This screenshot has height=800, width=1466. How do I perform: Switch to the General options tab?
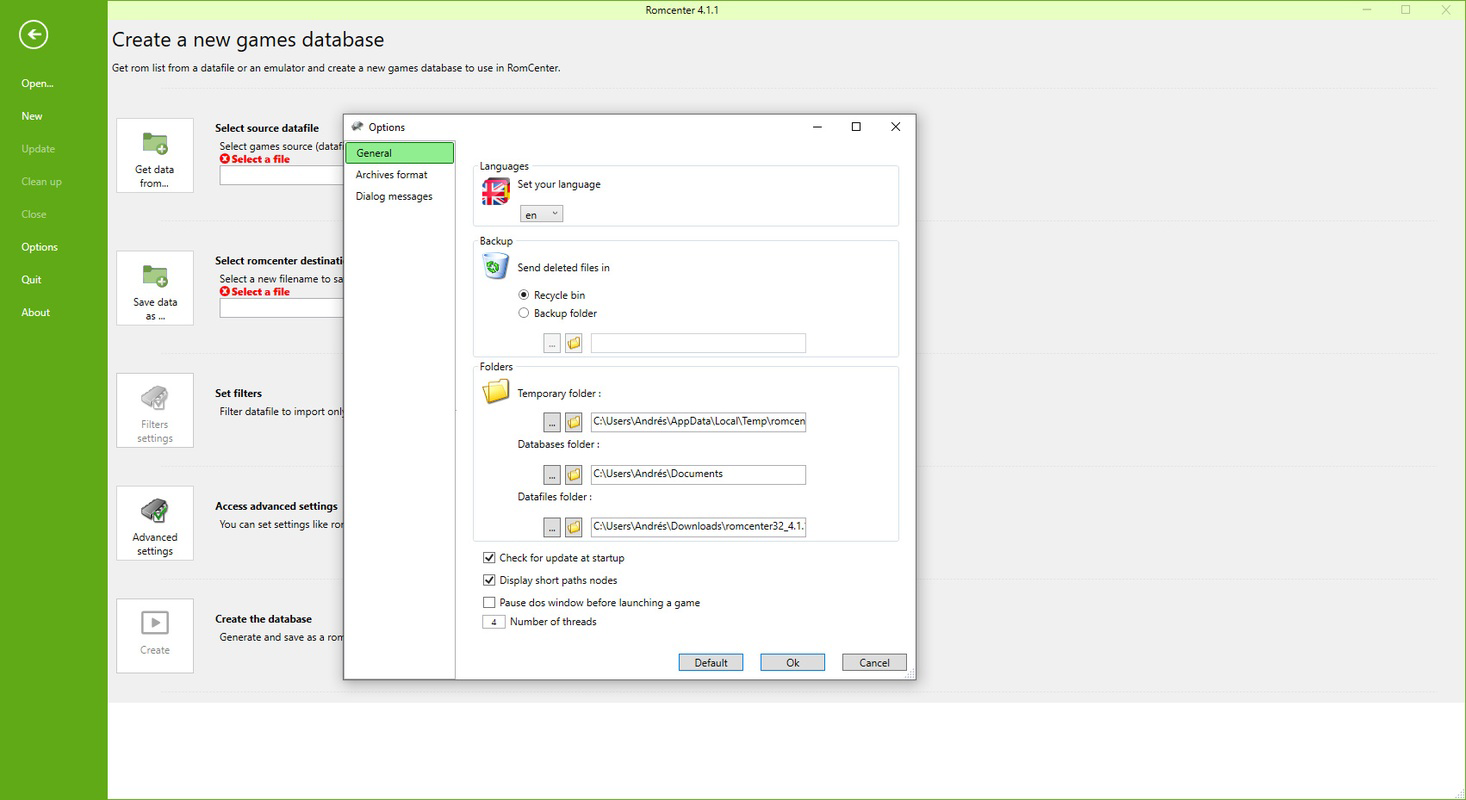click(400, 153)
